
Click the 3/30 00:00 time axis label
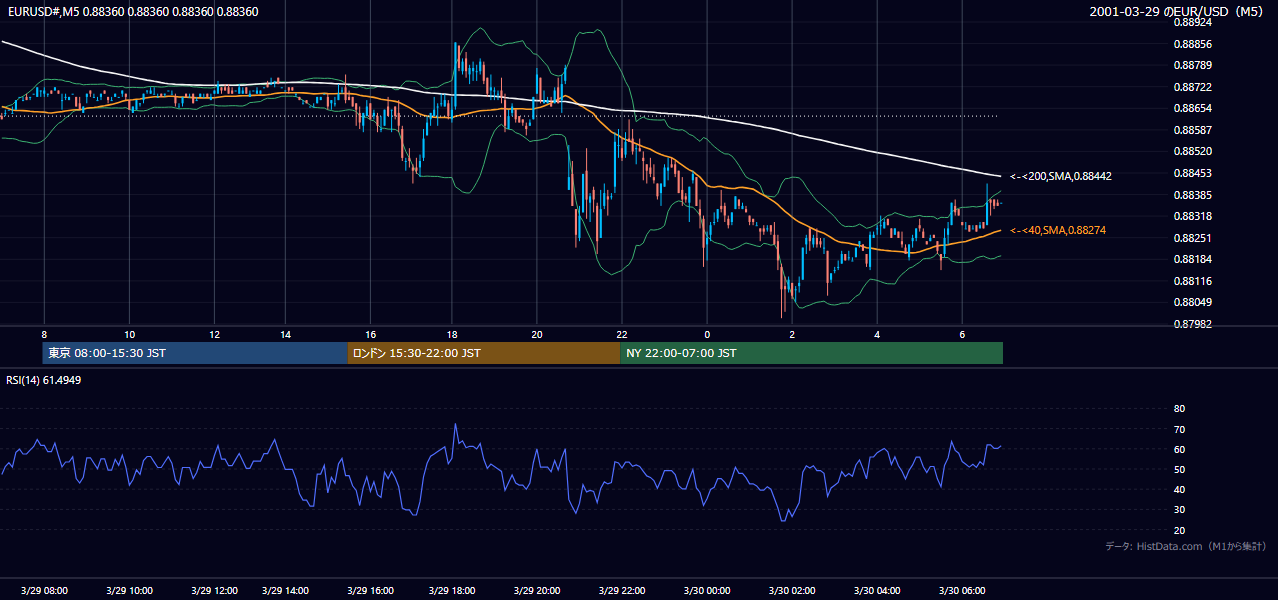click(x=708, y=591)
